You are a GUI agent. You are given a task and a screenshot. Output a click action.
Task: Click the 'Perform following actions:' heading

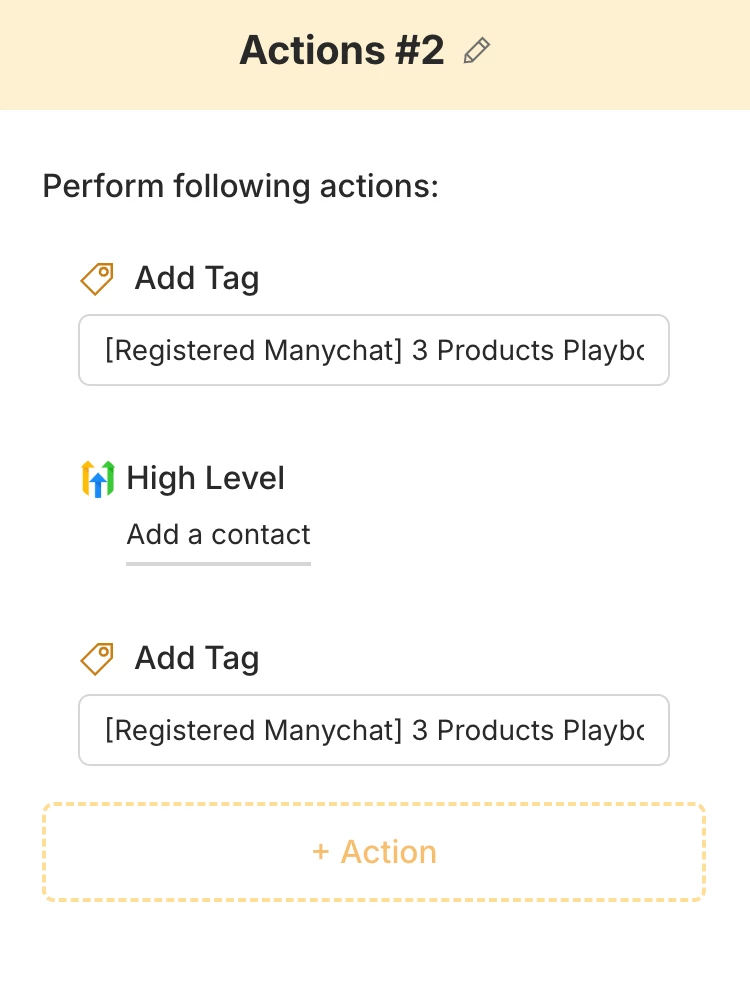(x=241, y=187)
